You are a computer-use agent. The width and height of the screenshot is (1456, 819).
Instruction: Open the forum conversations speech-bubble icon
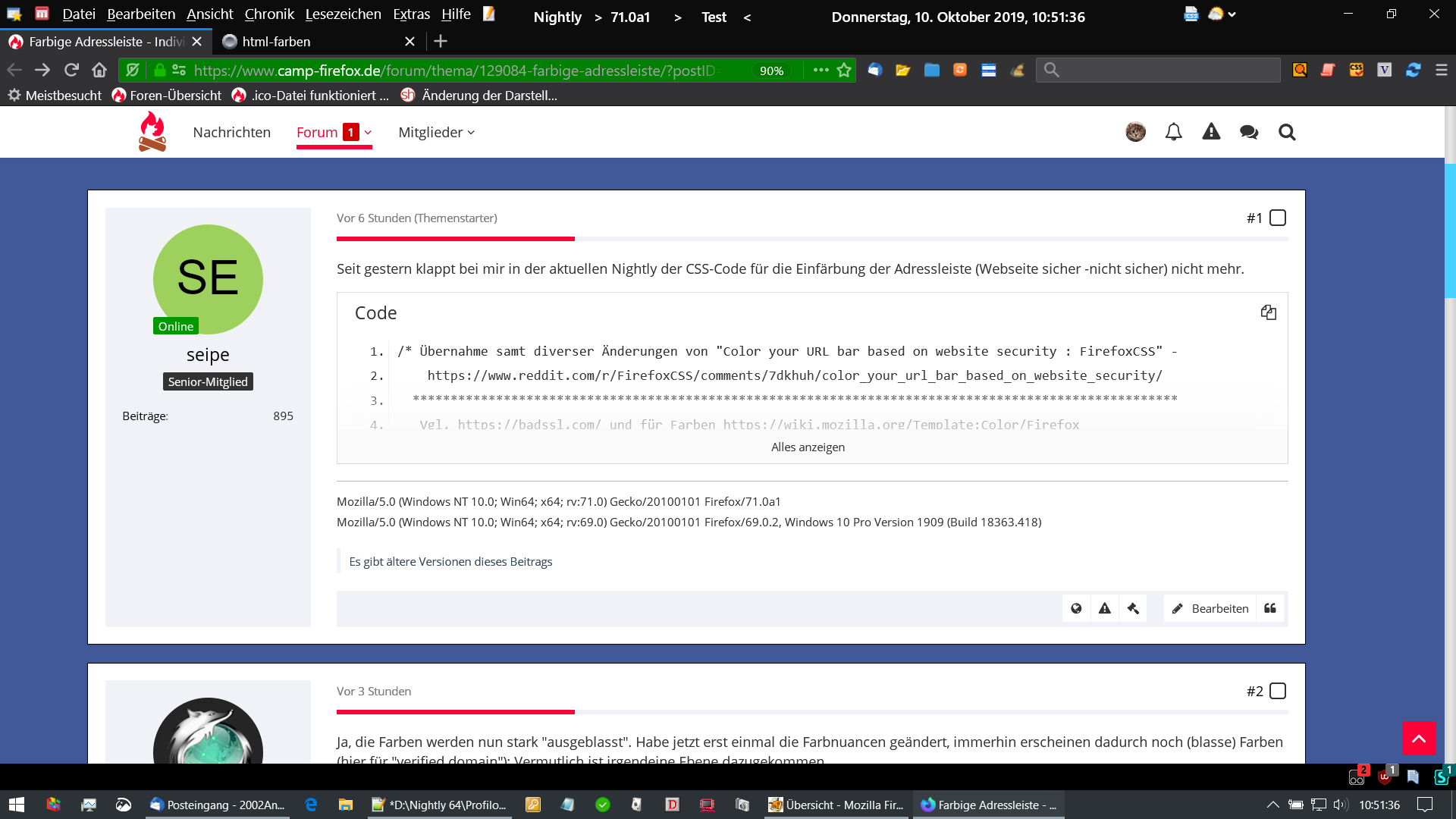pyautogui.click(x=1249, y=132)
